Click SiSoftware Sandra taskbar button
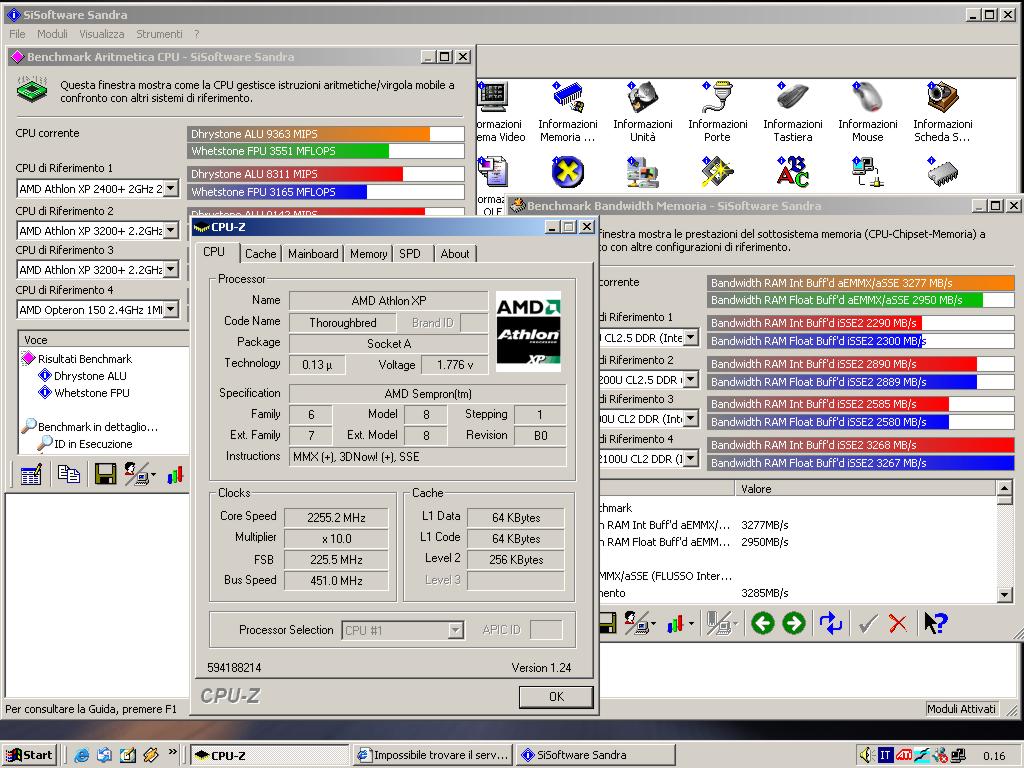 coord(596,755)
